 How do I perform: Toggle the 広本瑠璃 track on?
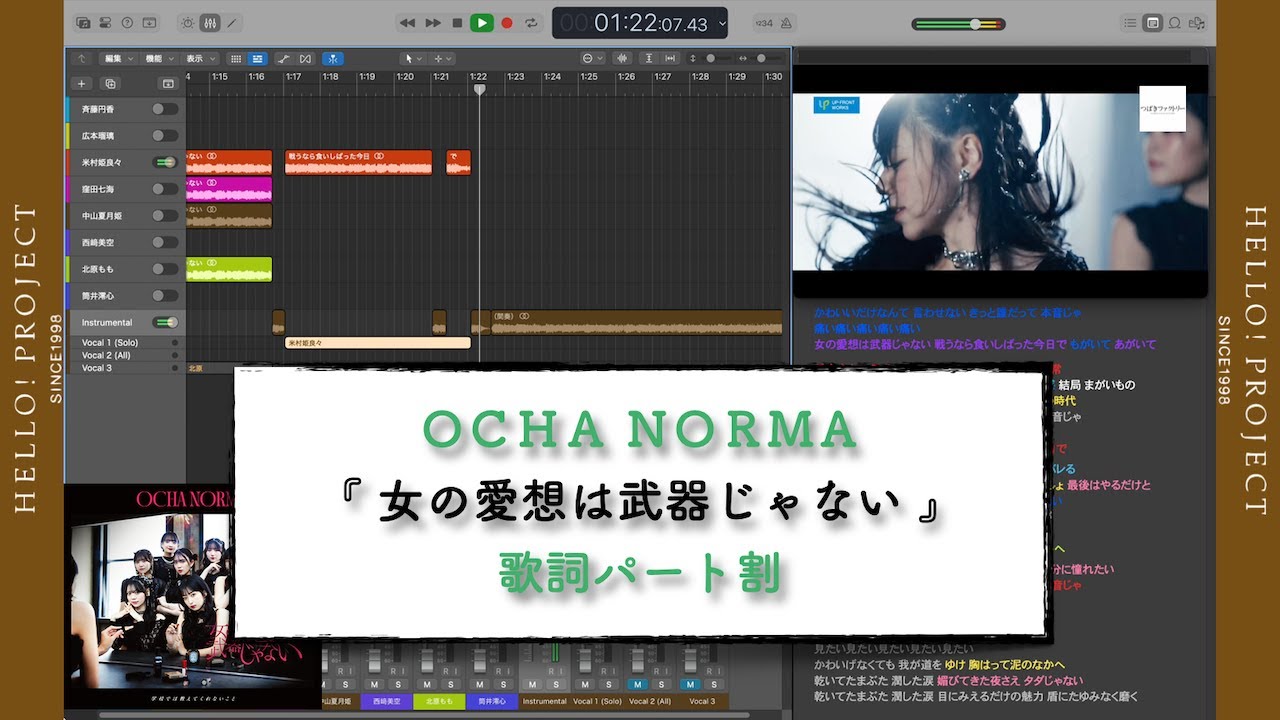pos(164,135)
